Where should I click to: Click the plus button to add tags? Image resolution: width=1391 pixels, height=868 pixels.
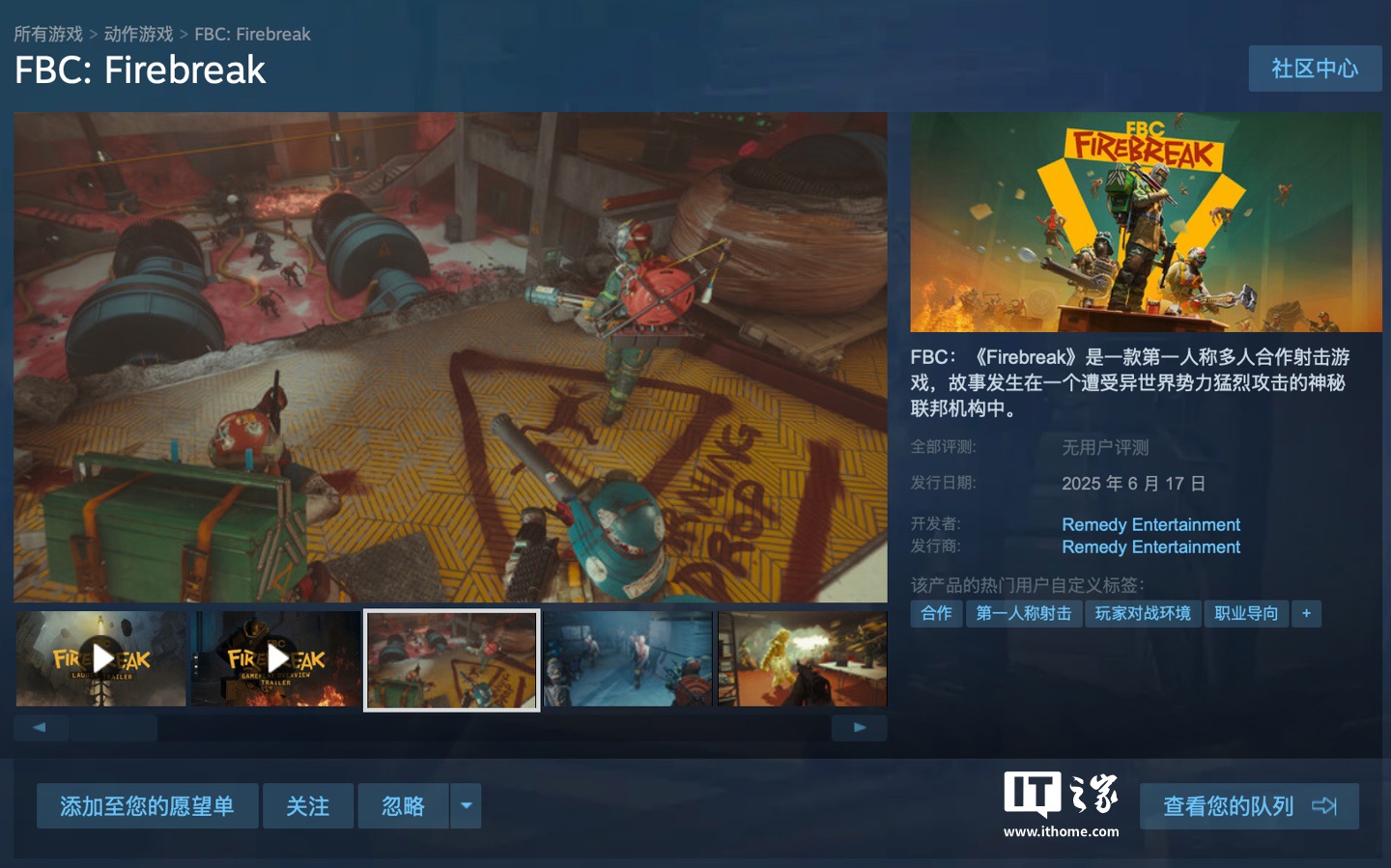[1306, 613]
